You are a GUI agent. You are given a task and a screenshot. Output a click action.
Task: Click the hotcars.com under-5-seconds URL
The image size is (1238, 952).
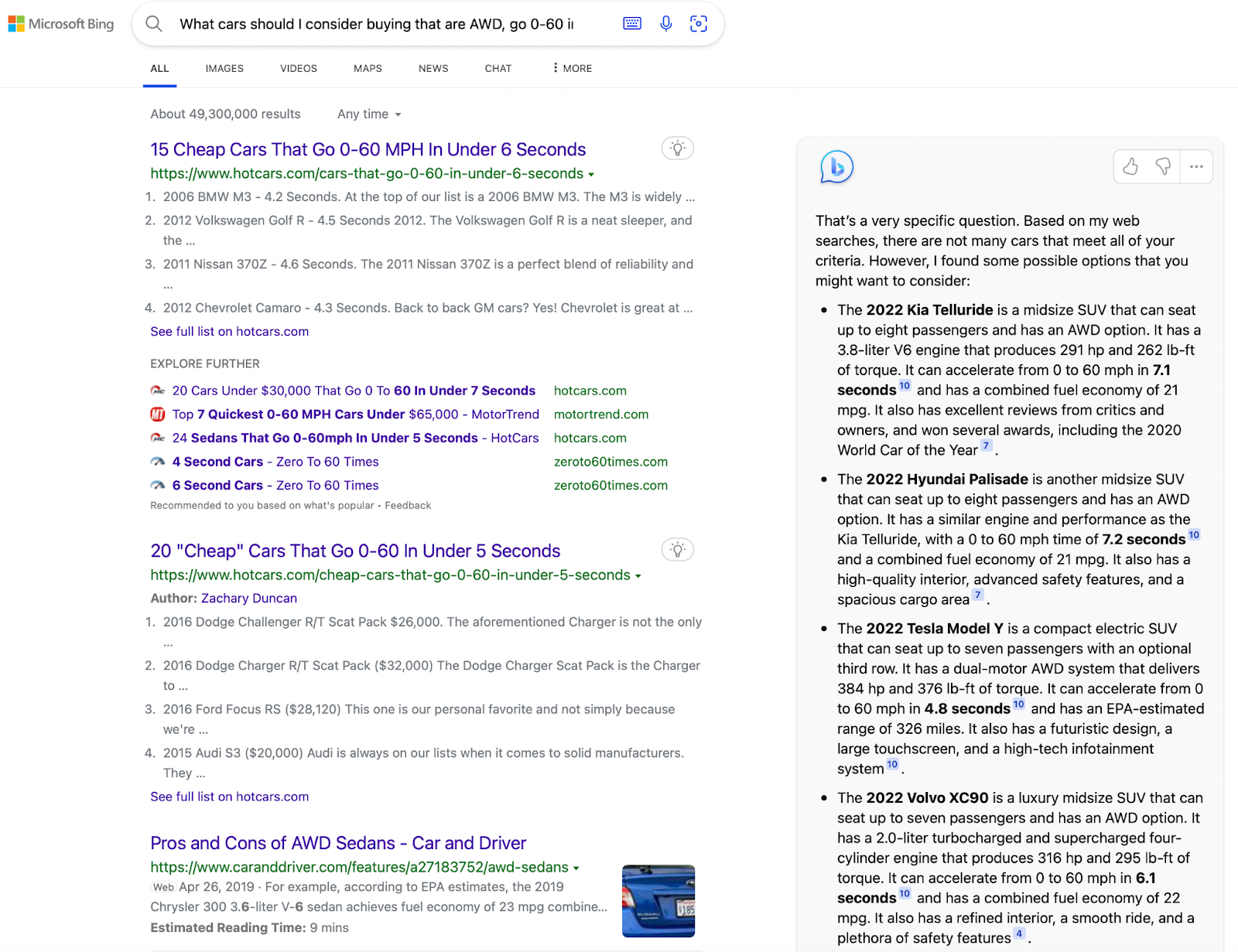[390, 575]
